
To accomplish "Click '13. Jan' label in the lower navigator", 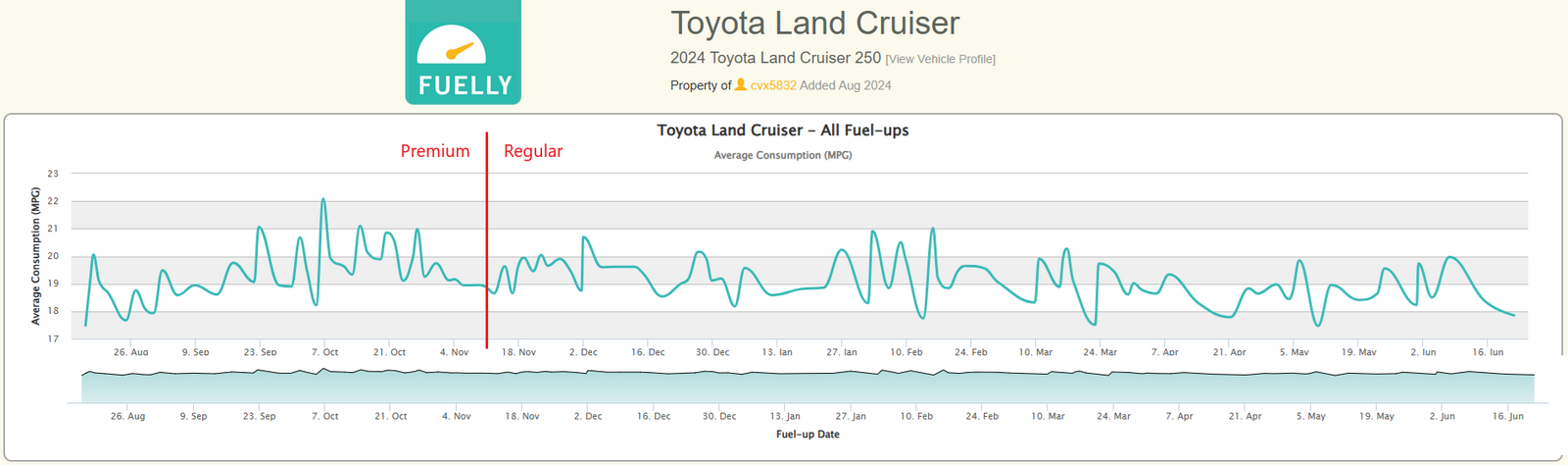I will [x=785, y=416].
